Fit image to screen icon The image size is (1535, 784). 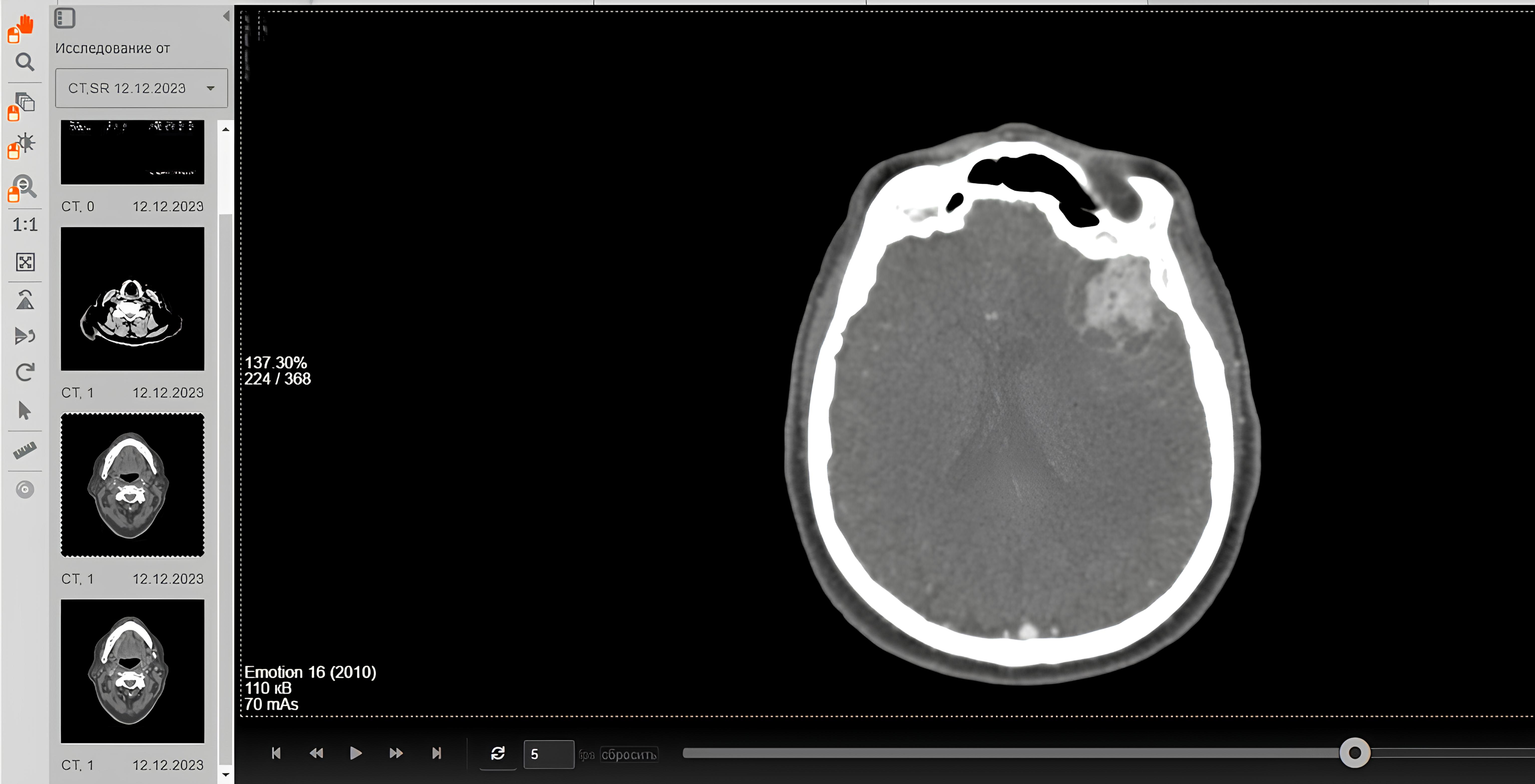(25, 262)
